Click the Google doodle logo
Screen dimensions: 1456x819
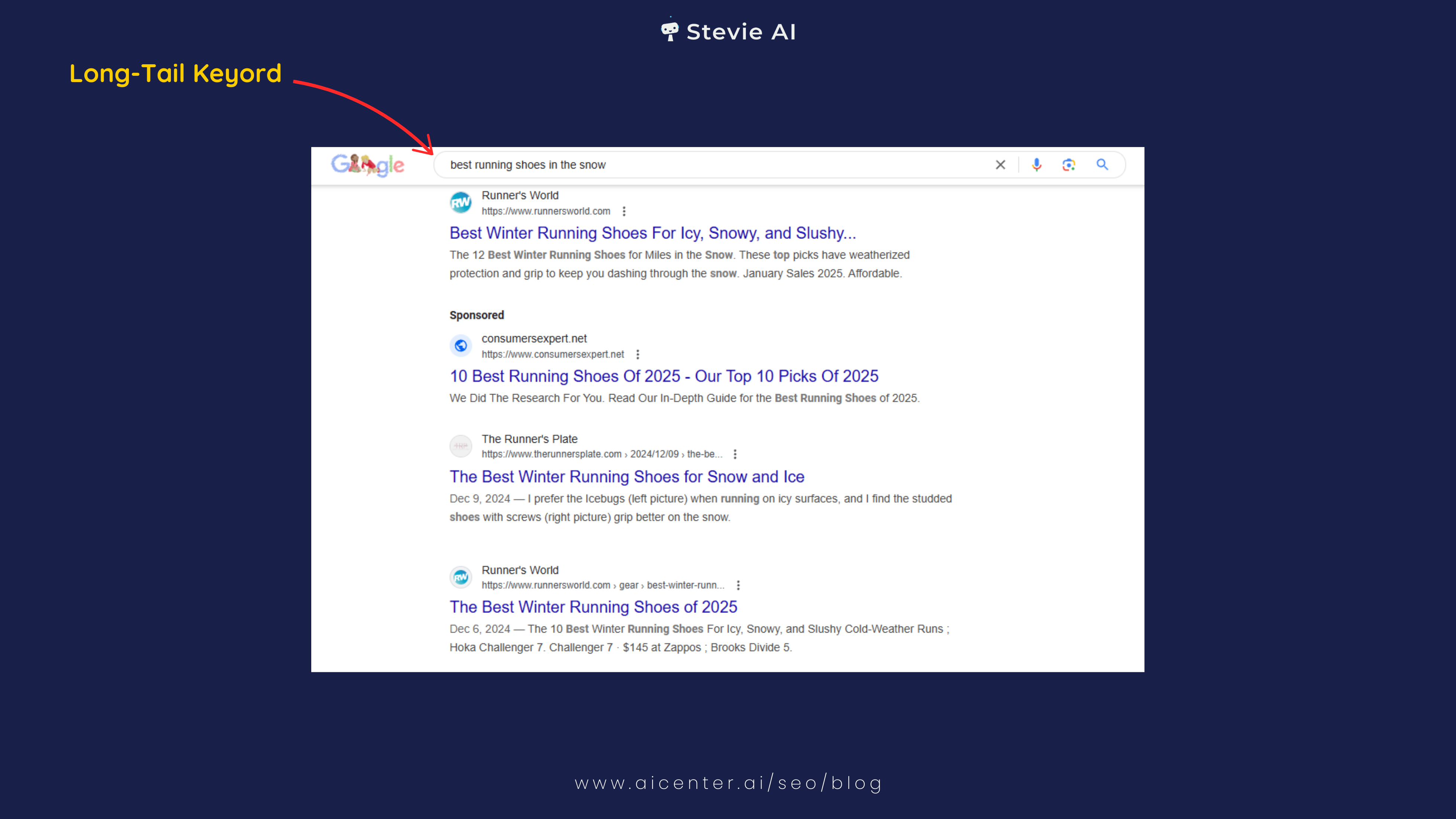click(x=367, y=165)
